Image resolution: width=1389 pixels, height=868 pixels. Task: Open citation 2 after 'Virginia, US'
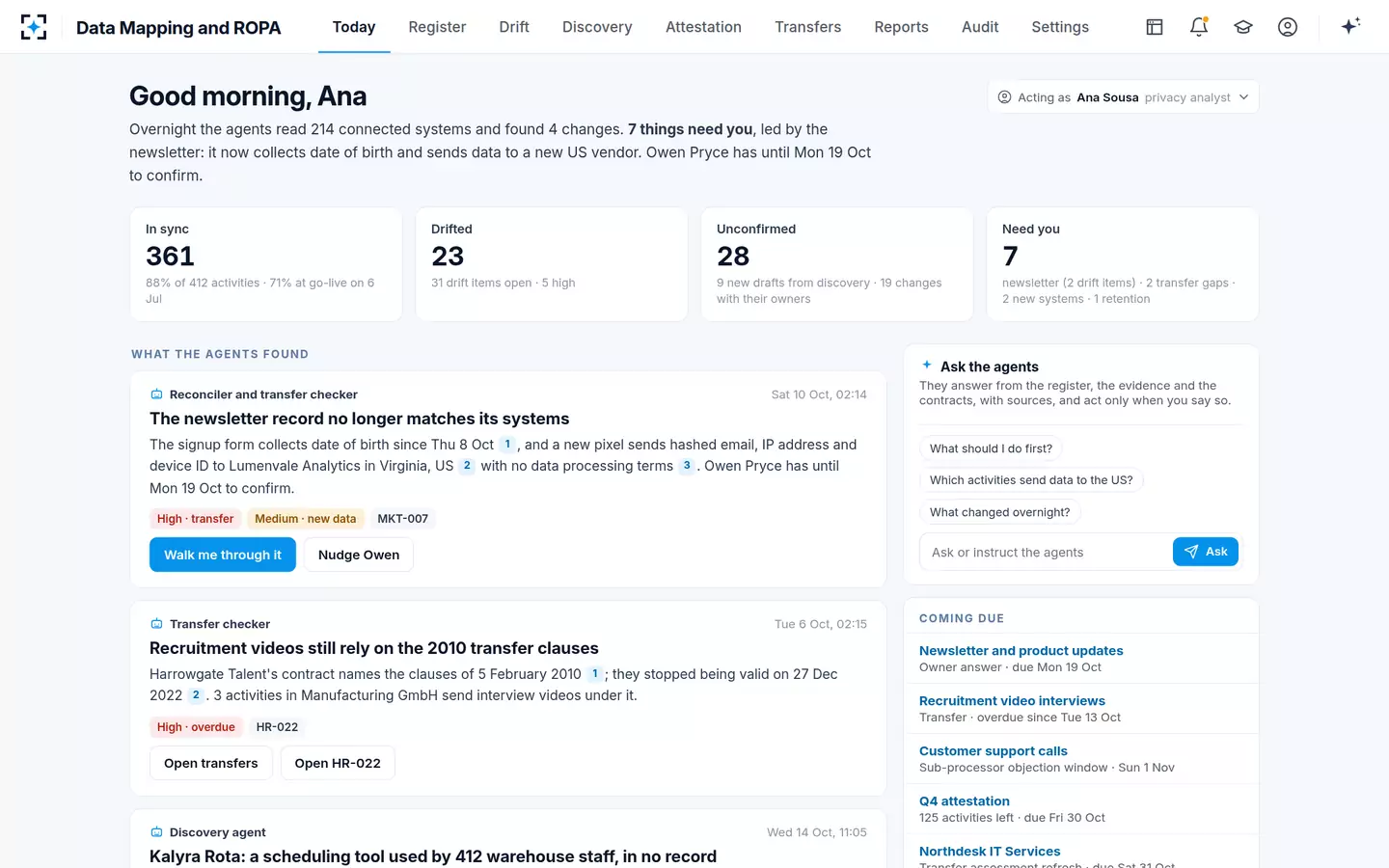pyautogui.click(x=467, y=466)
